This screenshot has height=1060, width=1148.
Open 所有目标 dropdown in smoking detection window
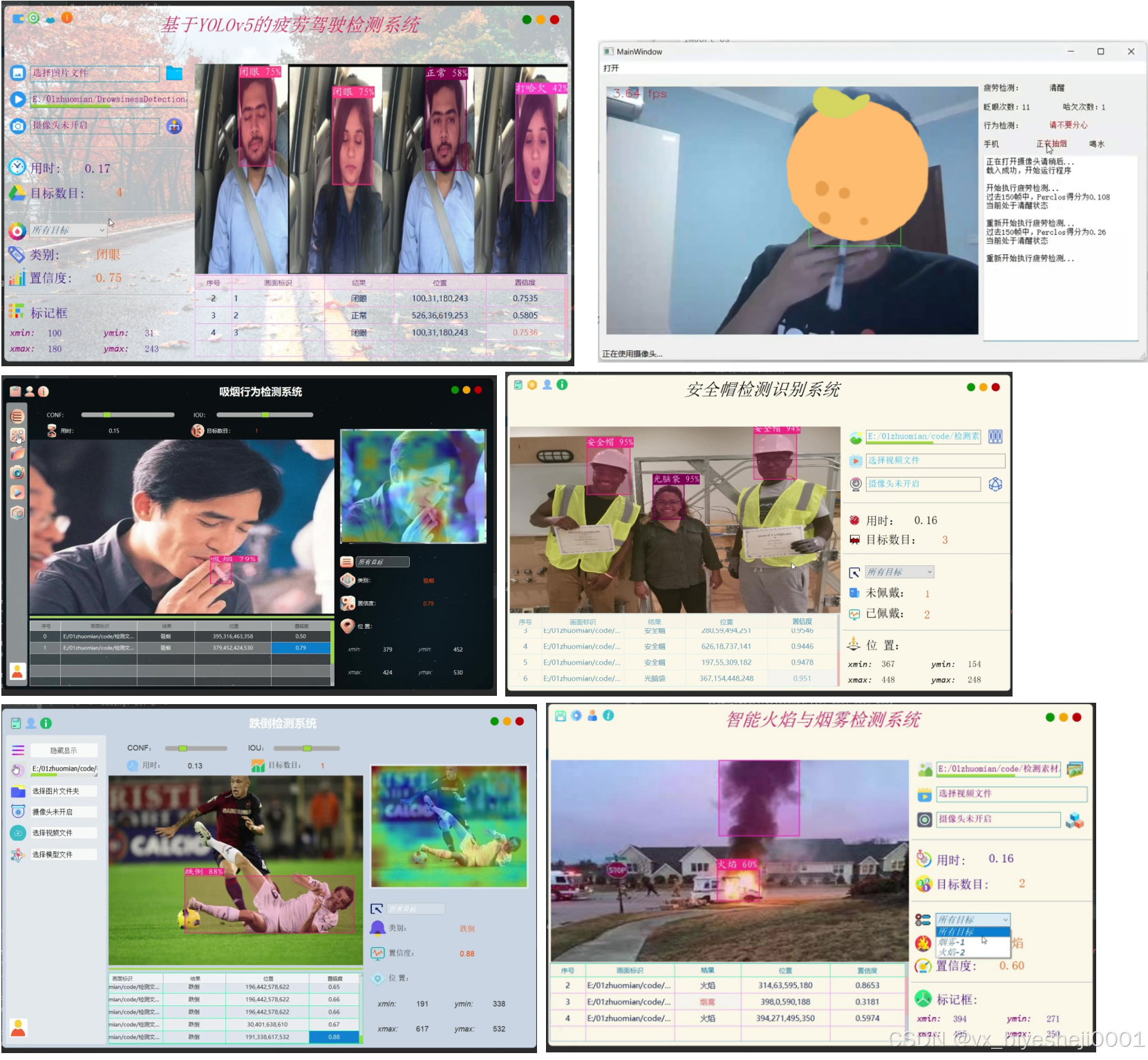point(383,562)
